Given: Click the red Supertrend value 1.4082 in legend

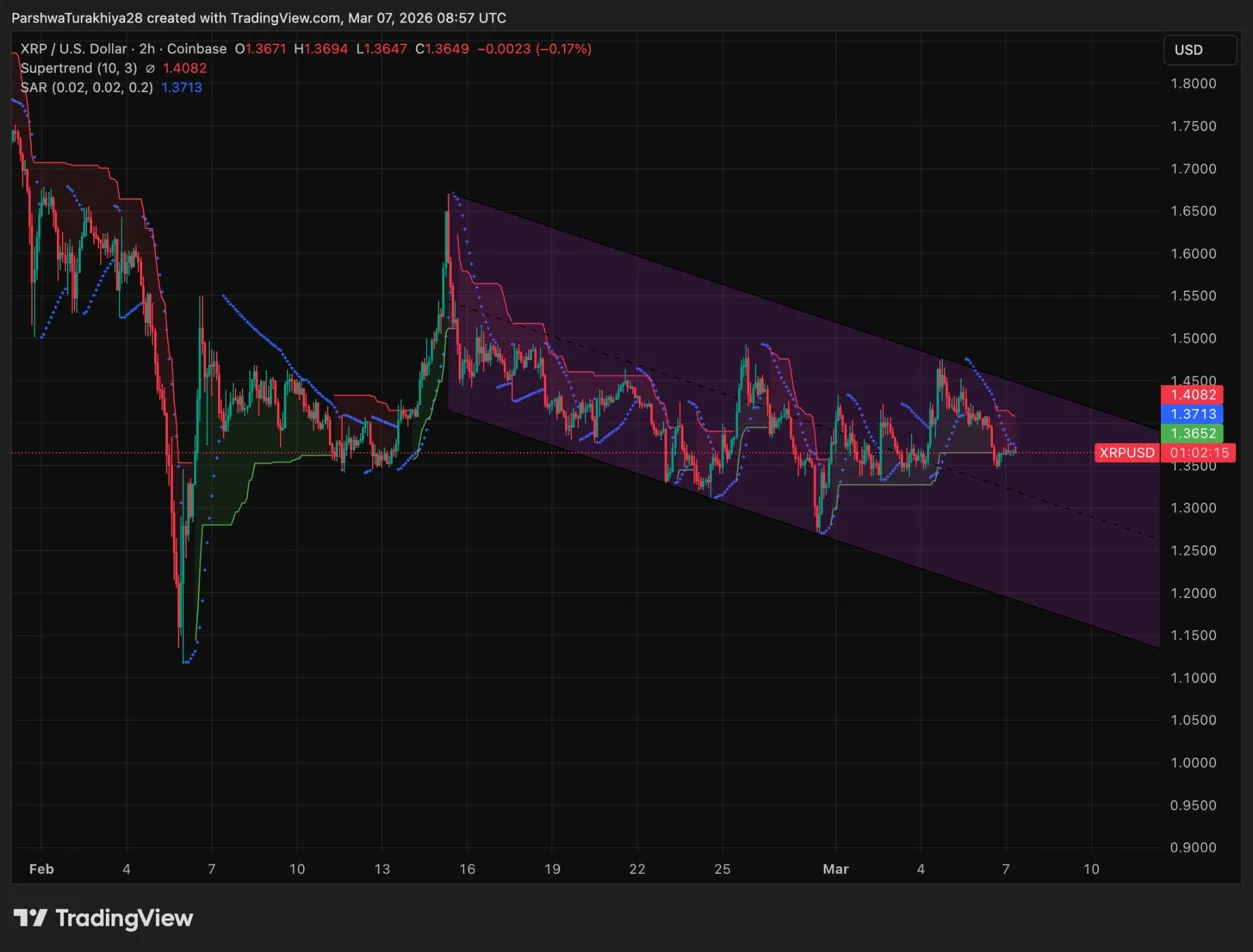Looking at the screenshot, I should (183, 68).
